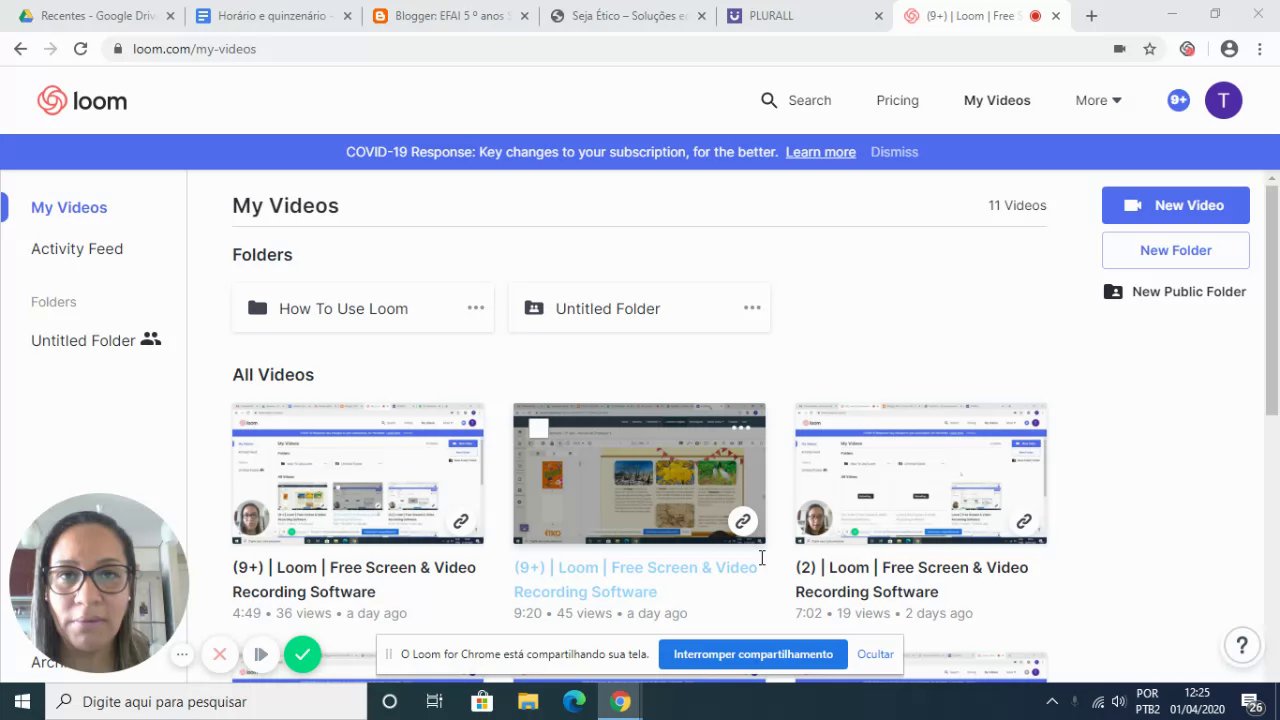Select My Videos in sidebar

tap(69, 207)
